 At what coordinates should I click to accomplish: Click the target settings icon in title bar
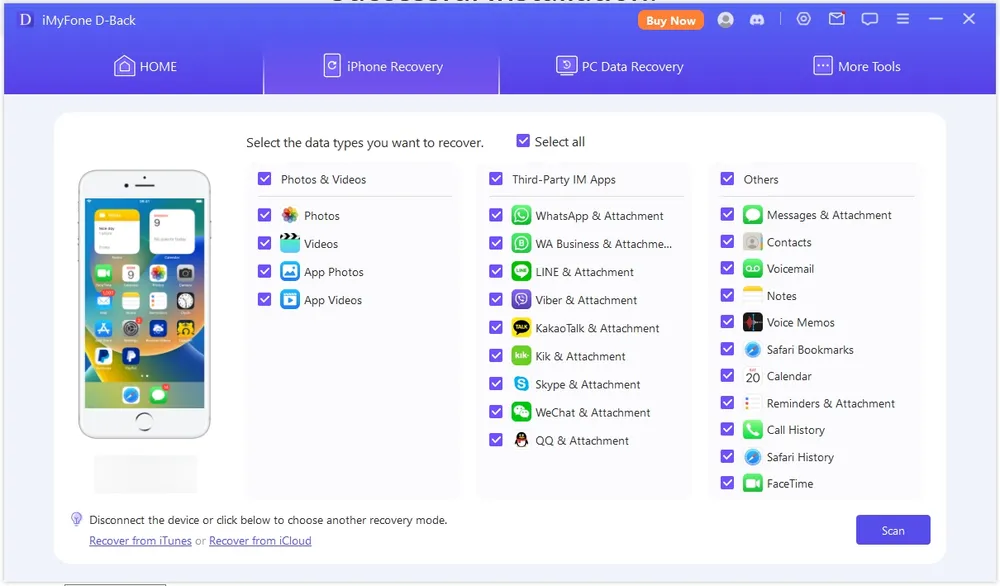804,19
